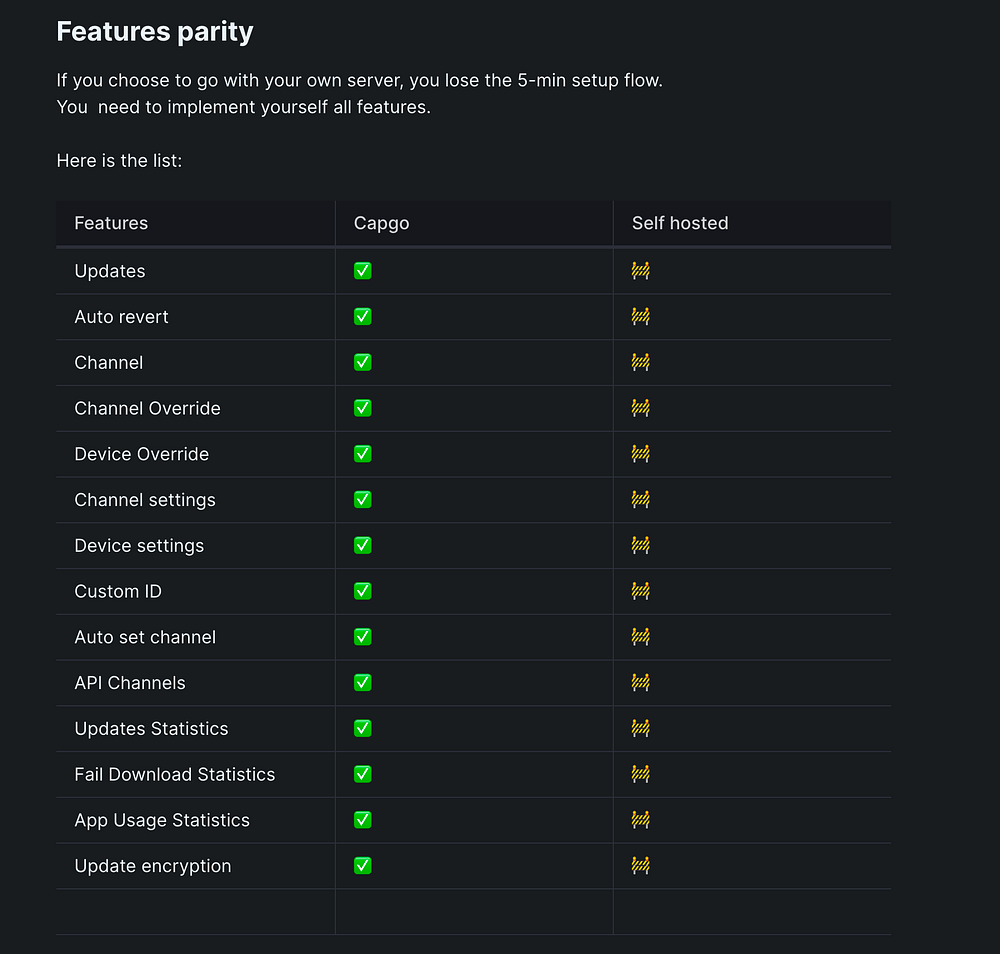Click the construction icon for Device Override
This screenshot has width=1000, height=954.
tap(641, 454)
